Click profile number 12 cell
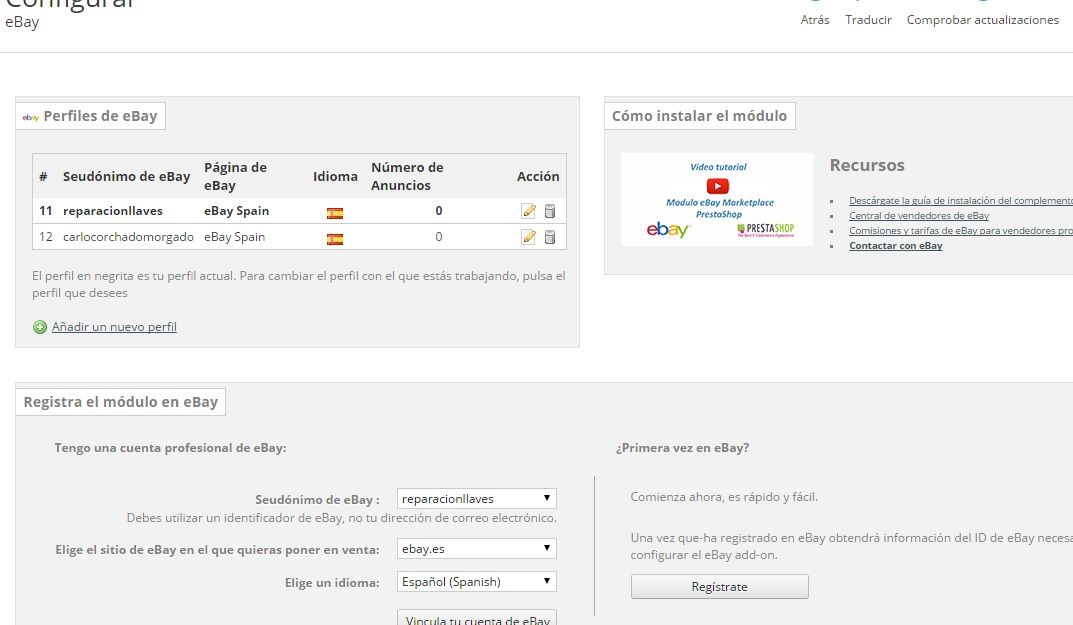1073x625 pixels. tap(46, 237)
